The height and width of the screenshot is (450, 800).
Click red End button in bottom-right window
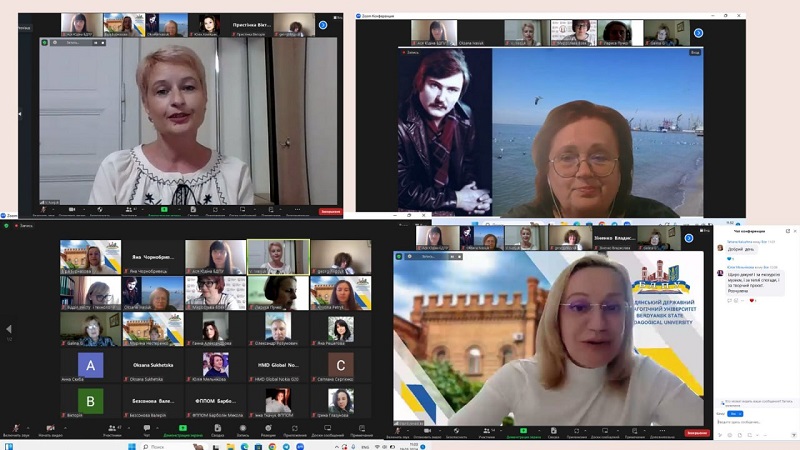pos(697,433)
